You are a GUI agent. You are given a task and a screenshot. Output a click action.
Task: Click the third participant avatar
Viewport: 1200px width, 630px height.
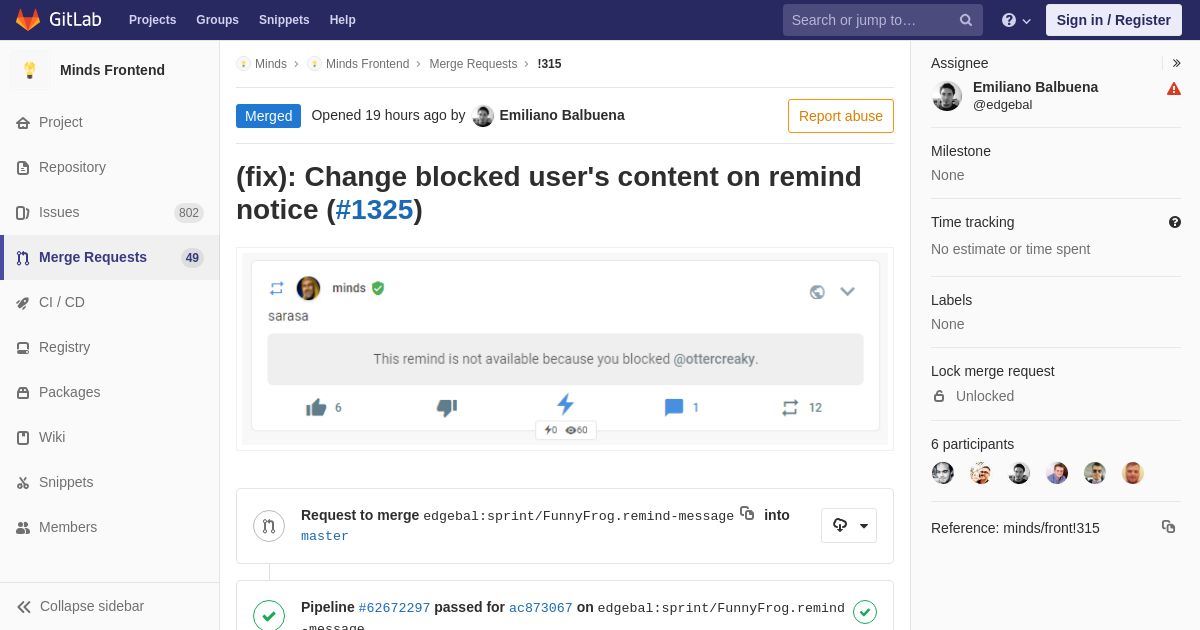coord(1019,473)
